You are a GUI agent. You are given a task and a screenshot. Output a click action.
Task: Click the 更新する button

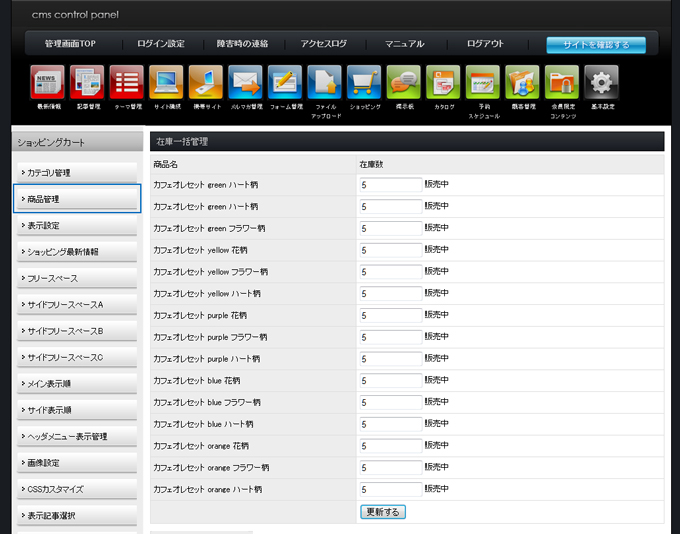point(383,511)
